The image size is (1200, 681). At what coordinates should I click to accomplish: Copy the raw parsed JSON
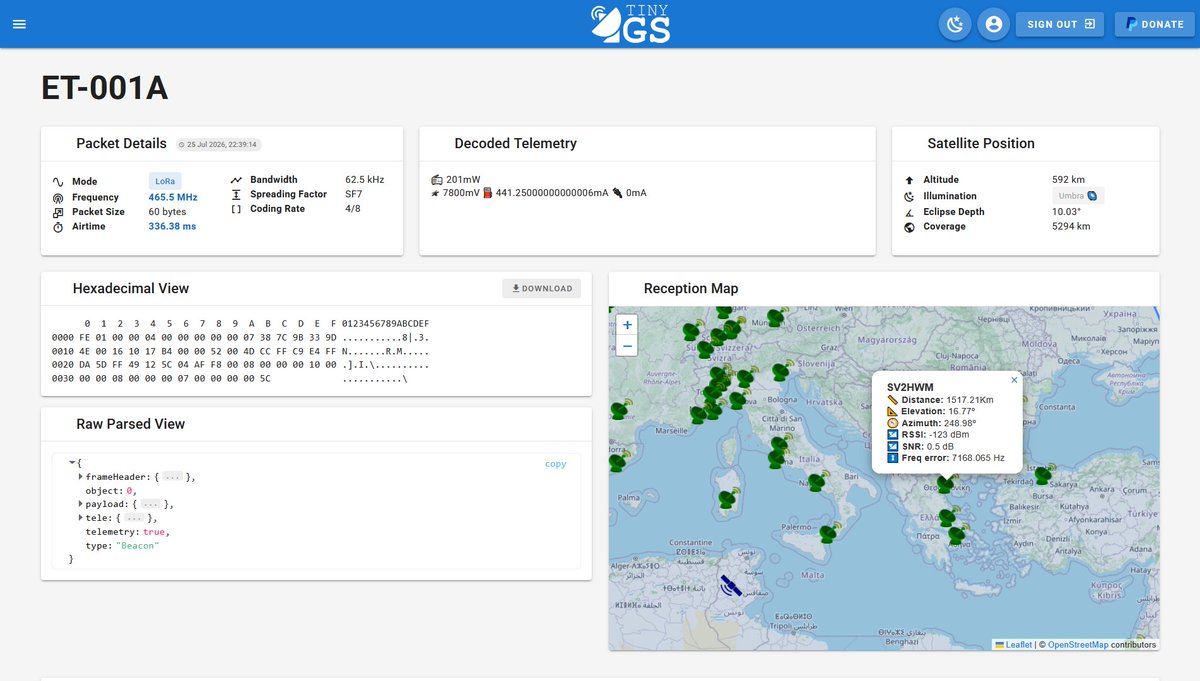[x=555, y=464]
